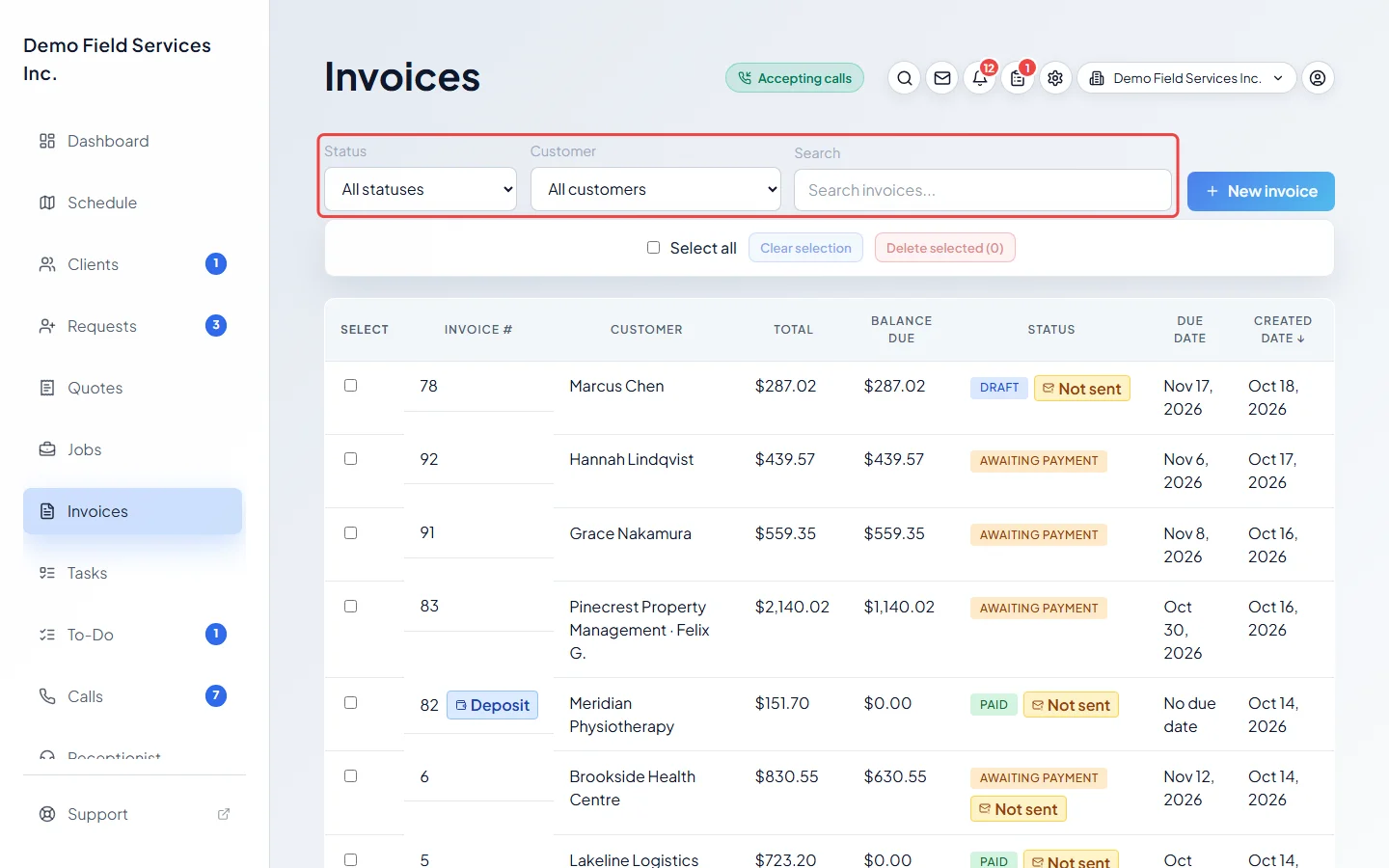Toggle the Select all checkbox
Viewport: 1389px width, 868px height.
tap(653, 248)
